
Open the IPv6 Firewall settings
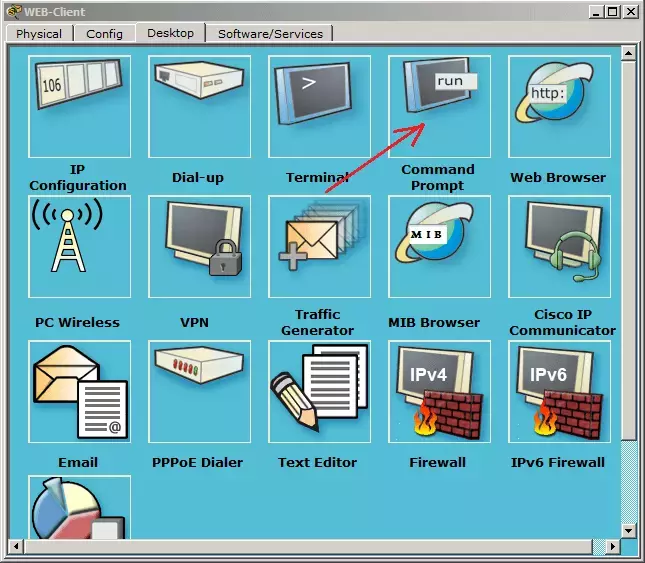(559, 392)
